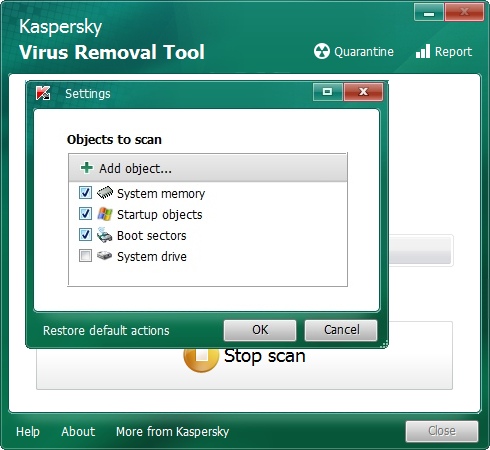Cancel the Settings dialog
Viewport: 490px width, 450px height.
(341, 330)
